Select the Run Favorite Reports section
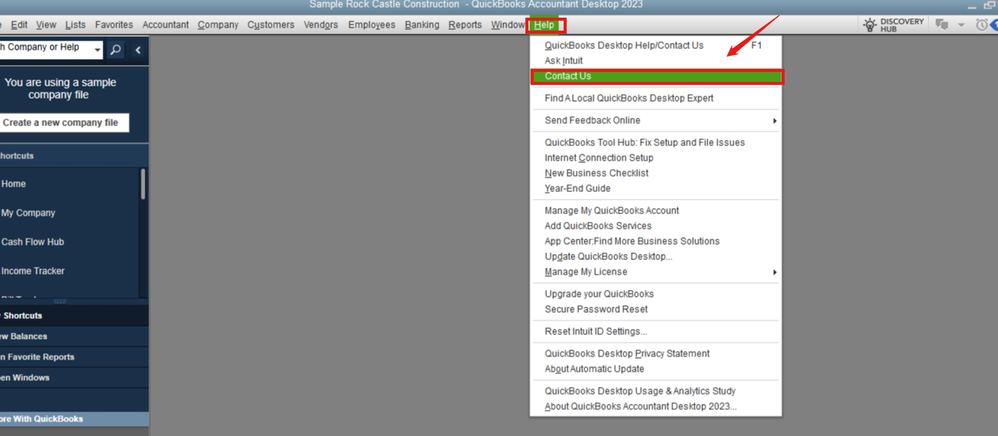 coord(74,357)
